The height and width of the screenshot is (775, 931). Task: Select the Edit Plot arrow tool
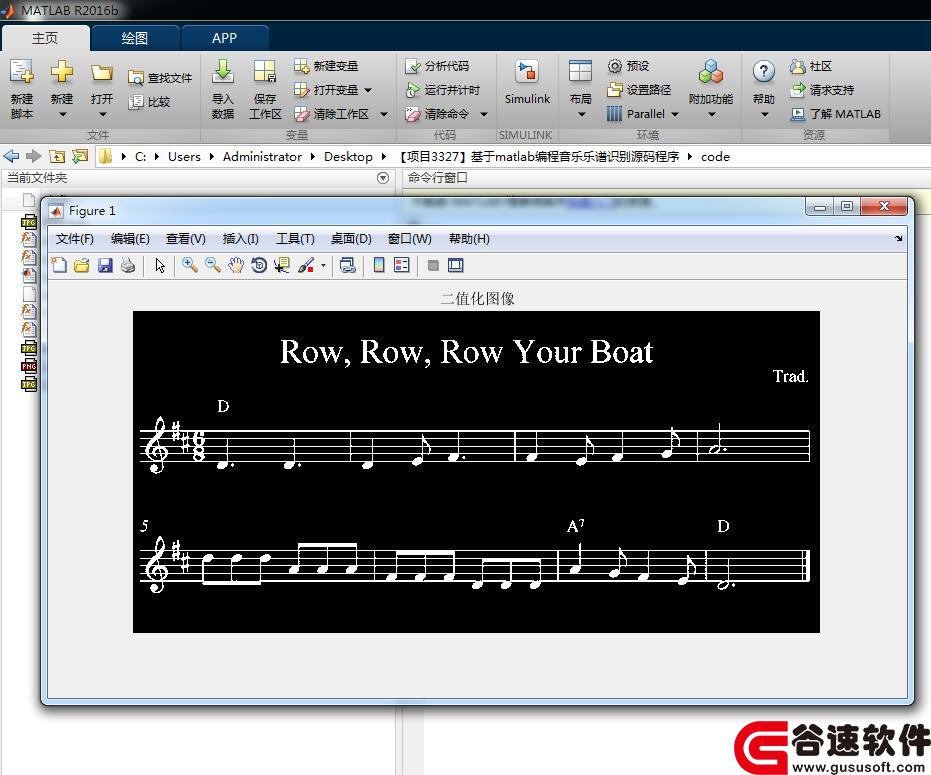pos(160,265)
